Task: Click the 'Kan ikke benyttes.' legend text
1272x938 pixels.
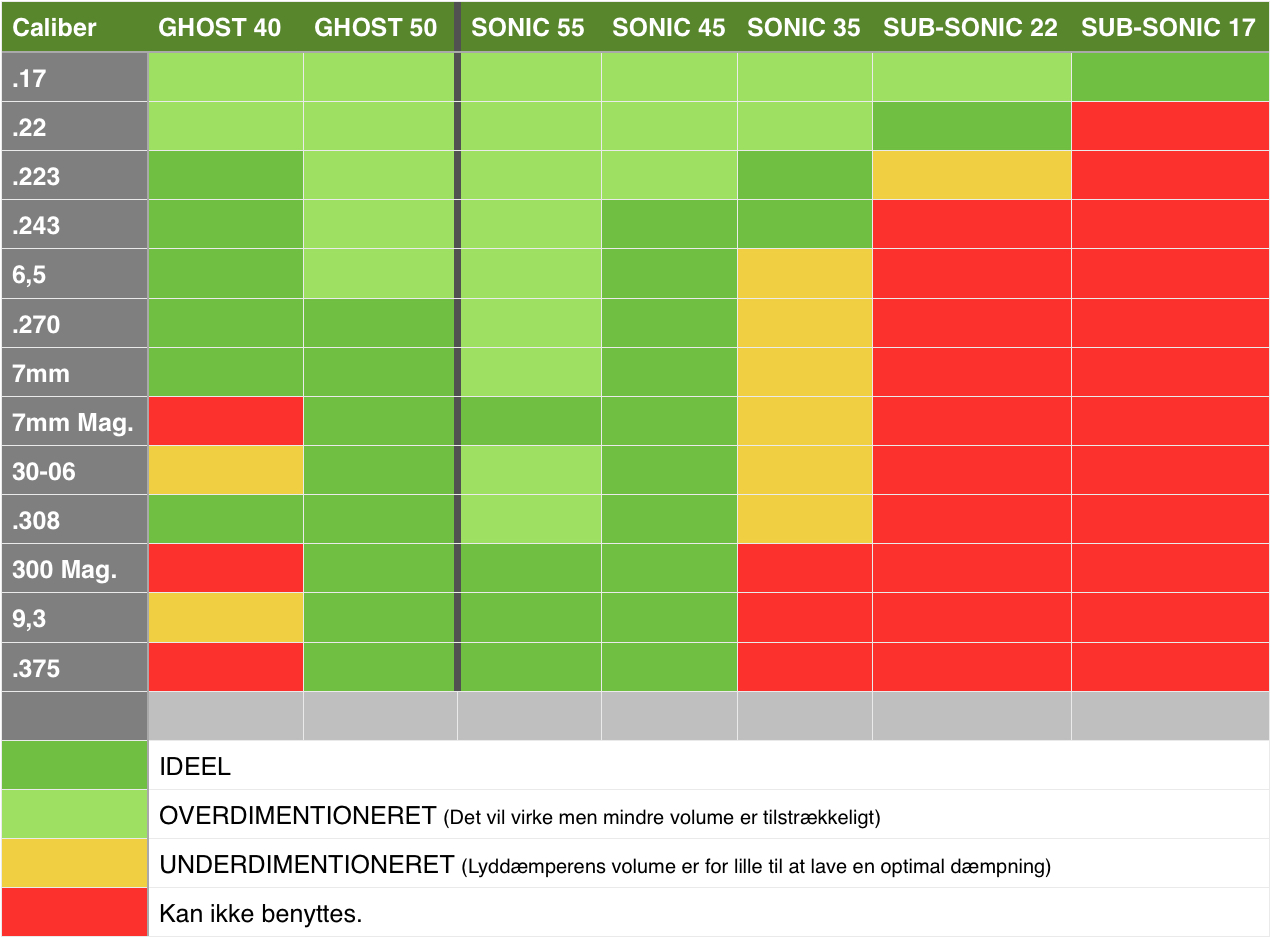Action: [x=261, y=914]
